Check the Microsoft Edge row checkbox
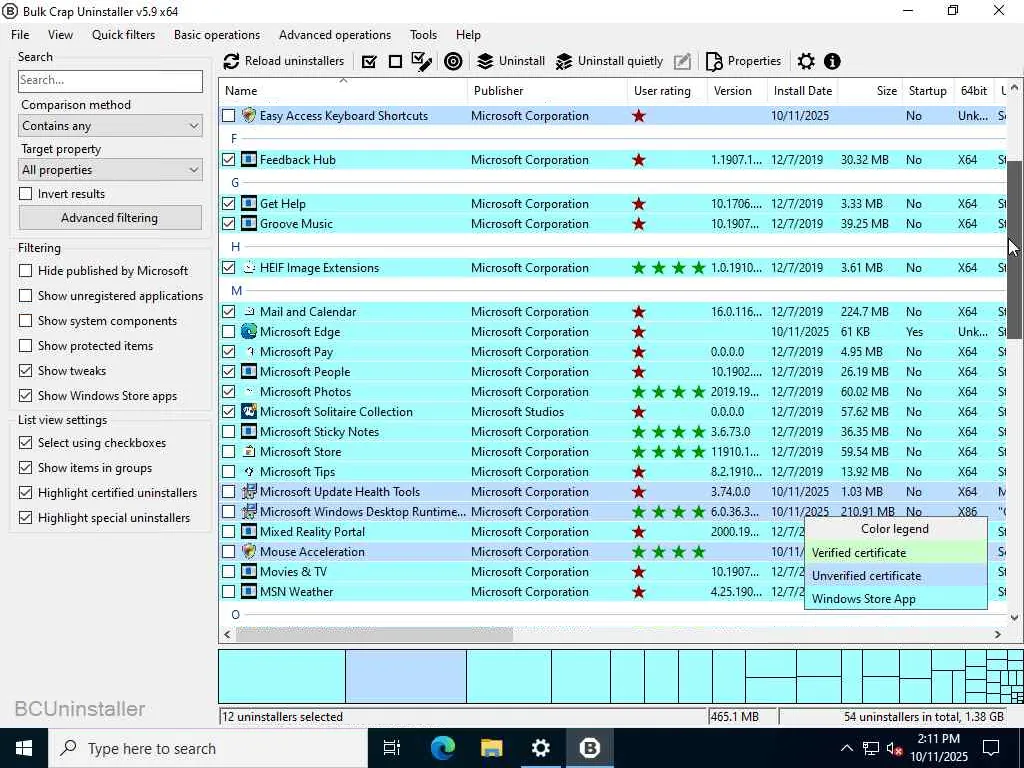Screen dimensions: 1024x768 [229, 332]
